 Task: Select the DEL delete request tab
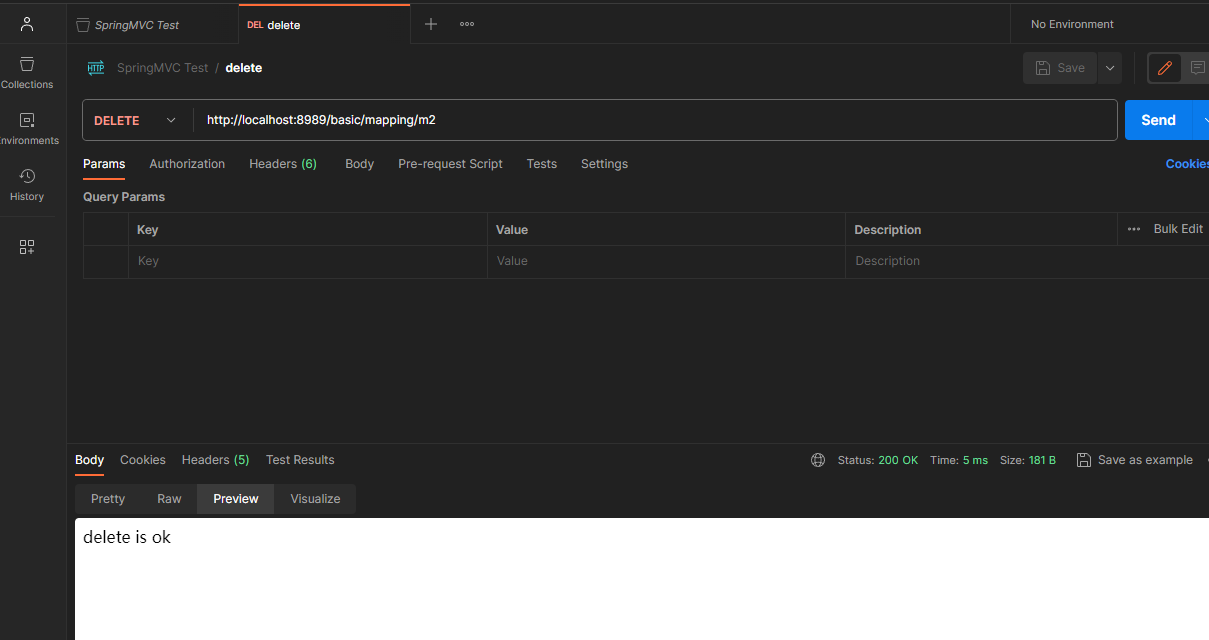pyautogui.click(x=324, y=25)
